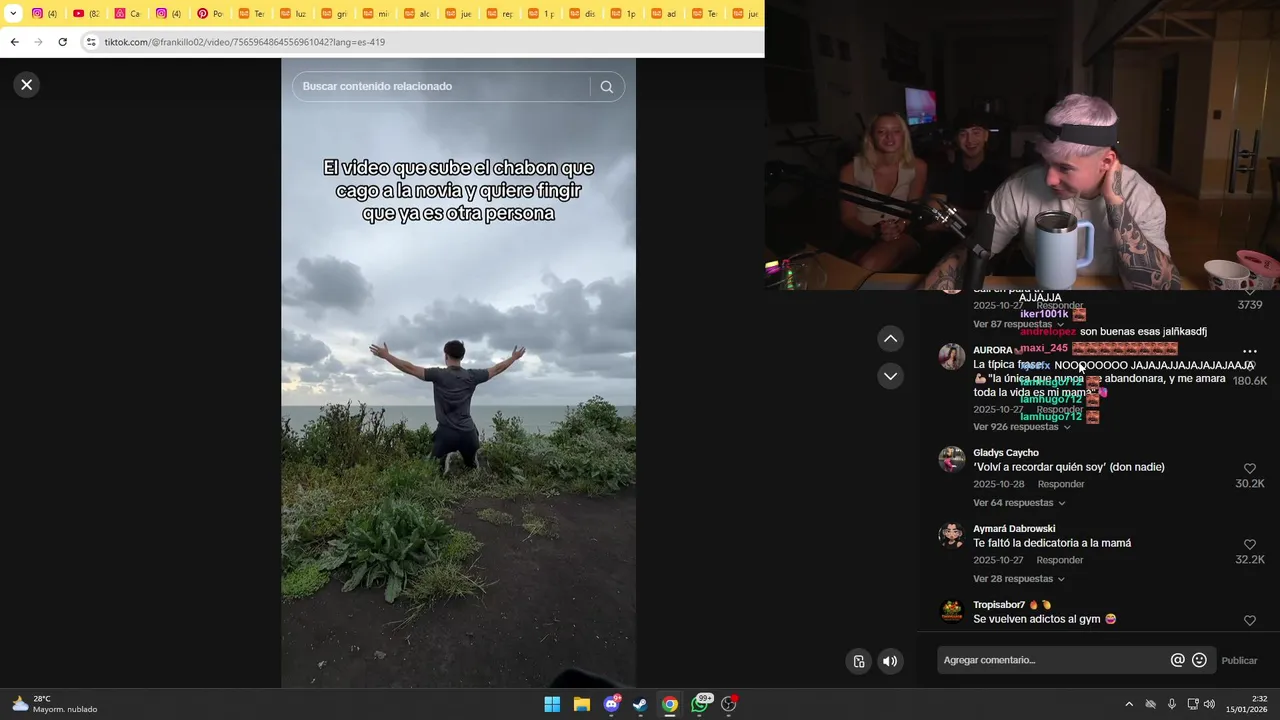Open the emoji picker in comment box
Image resolution: width=1280 pixels, height=720 pixels.
pyautogui.click(x=1199, y=660)
